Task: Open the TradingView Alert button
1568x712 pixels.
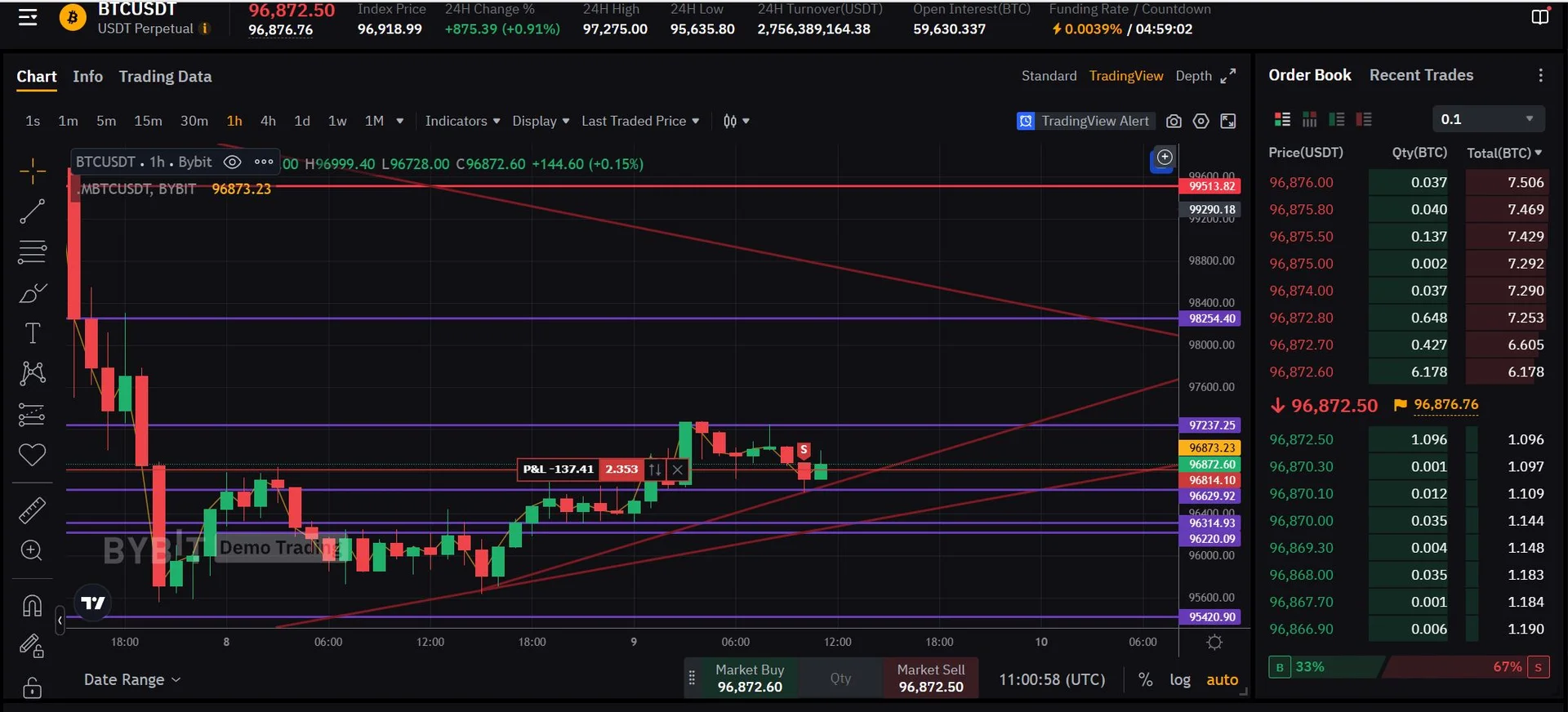Action: coord(1085,121)
